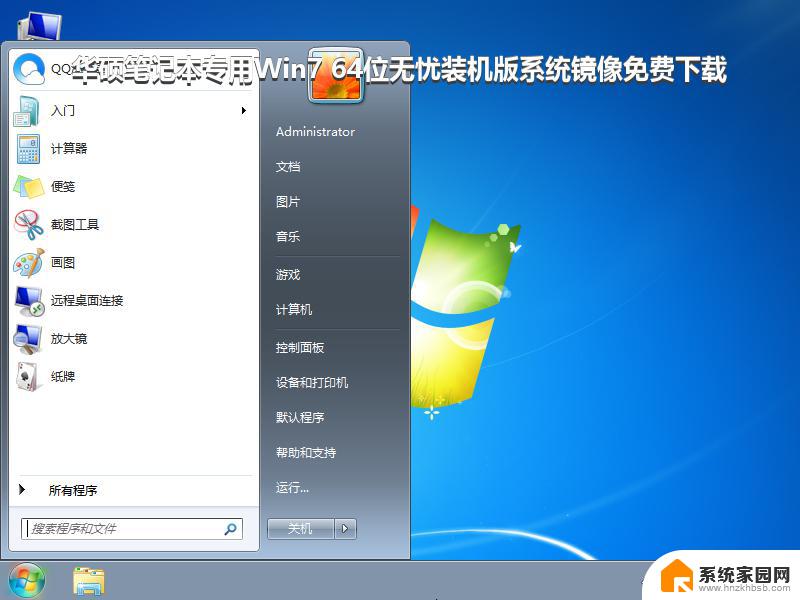Click the user account picture

coord(336,76)
